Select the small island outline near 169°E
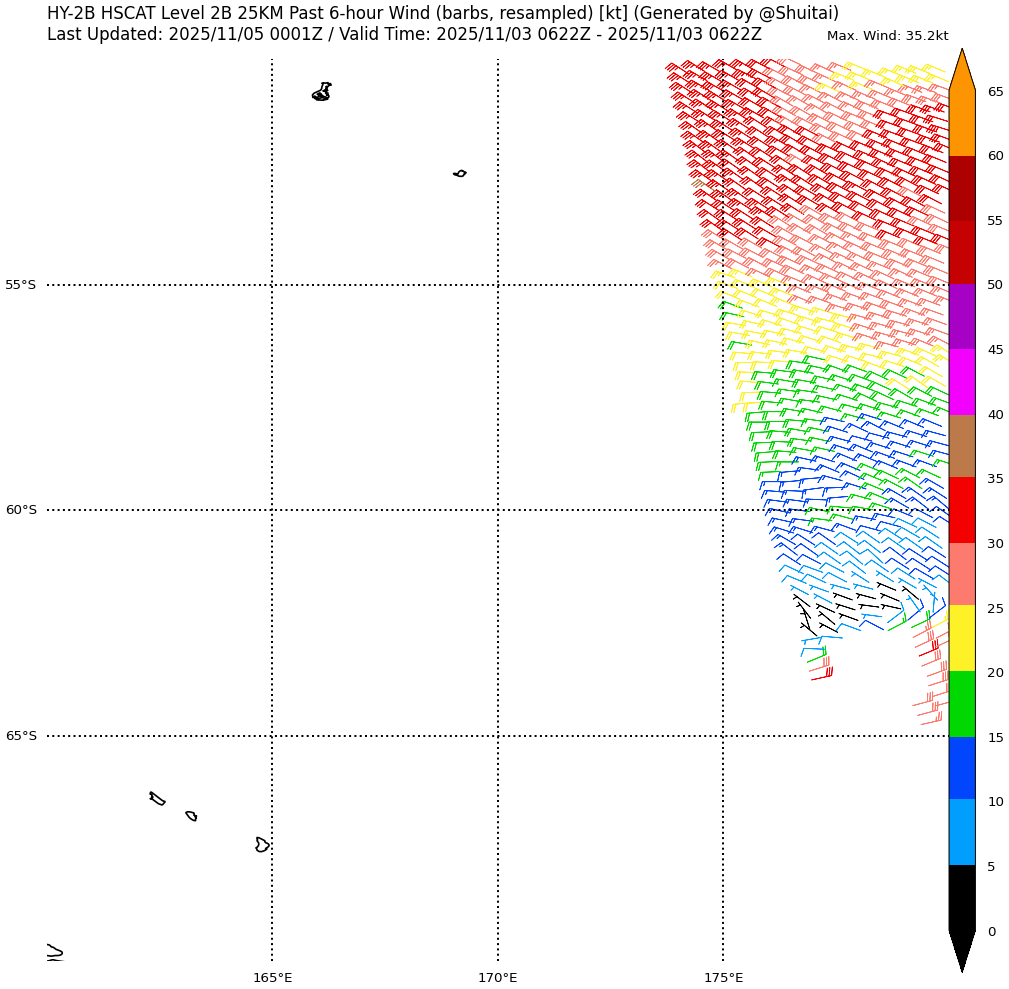 click(x=459, y=173)
